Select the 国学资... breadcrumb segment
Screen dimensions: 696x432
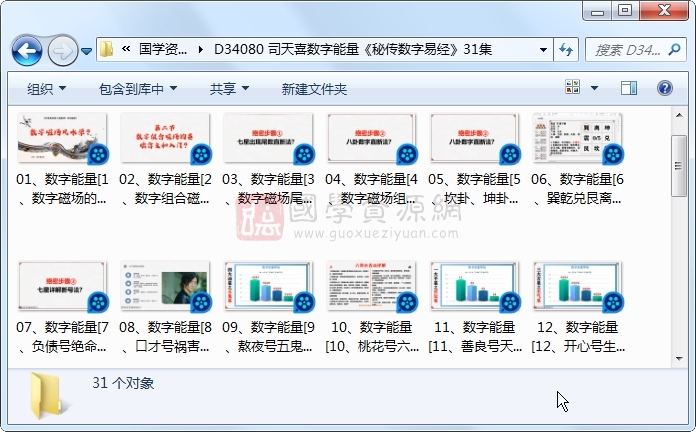163,49
